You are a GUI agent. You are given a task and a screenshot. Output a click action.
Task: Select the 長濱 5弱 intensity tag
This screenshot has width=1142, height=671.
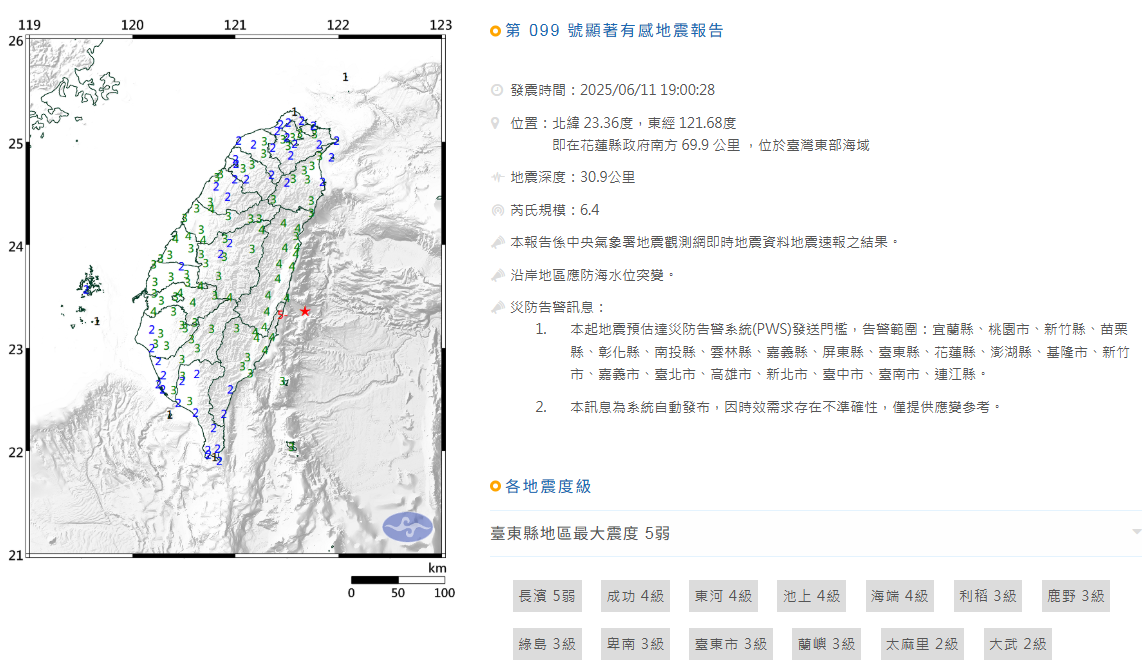click(x=547, y=596)
